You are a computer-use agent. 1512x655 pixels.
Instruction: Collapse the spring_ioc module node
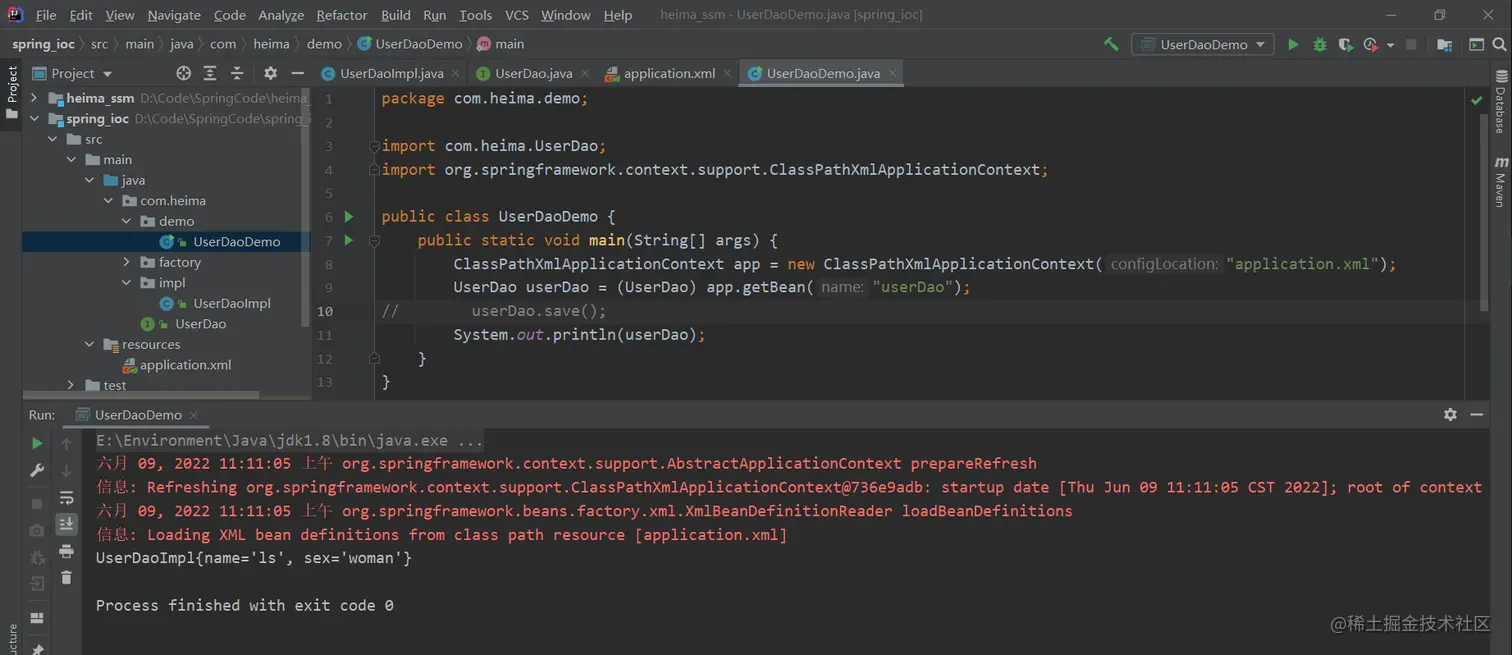35,118
